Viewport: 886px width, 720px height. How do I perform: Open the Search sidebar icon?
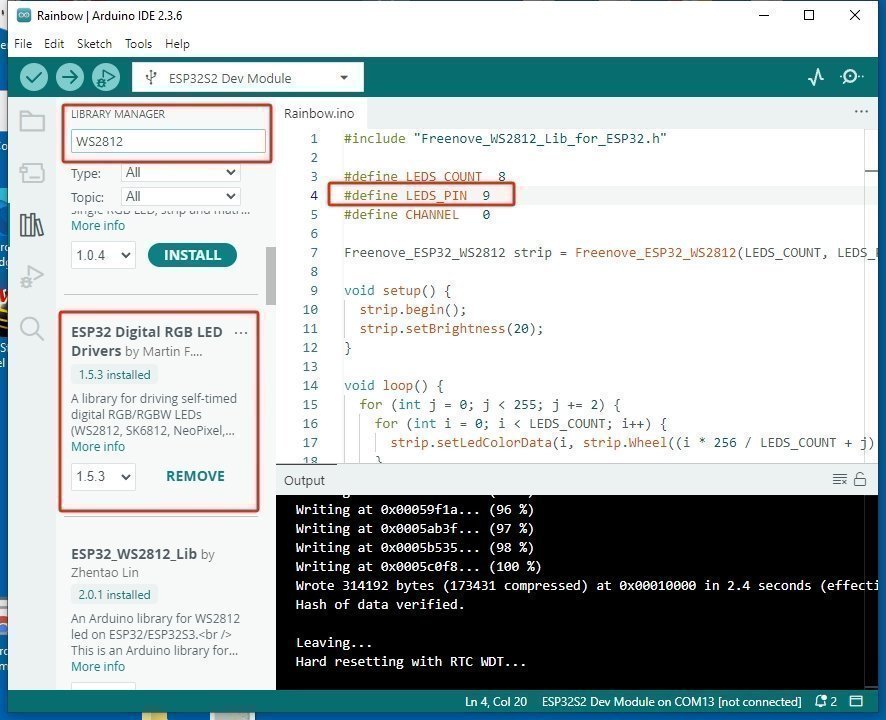point(32,329)
